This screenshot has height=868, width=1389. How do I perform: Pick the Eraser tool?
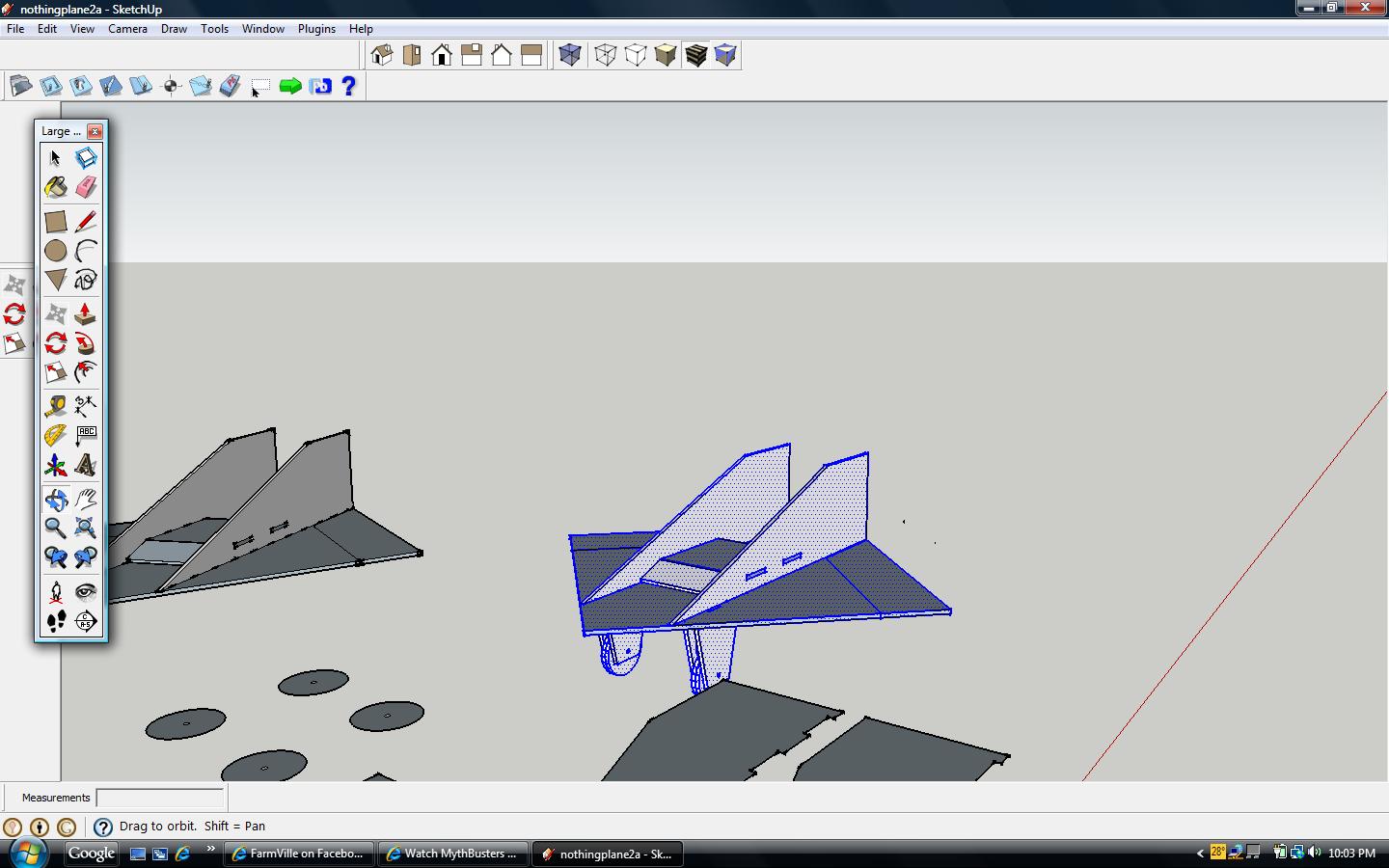(86, 187)
